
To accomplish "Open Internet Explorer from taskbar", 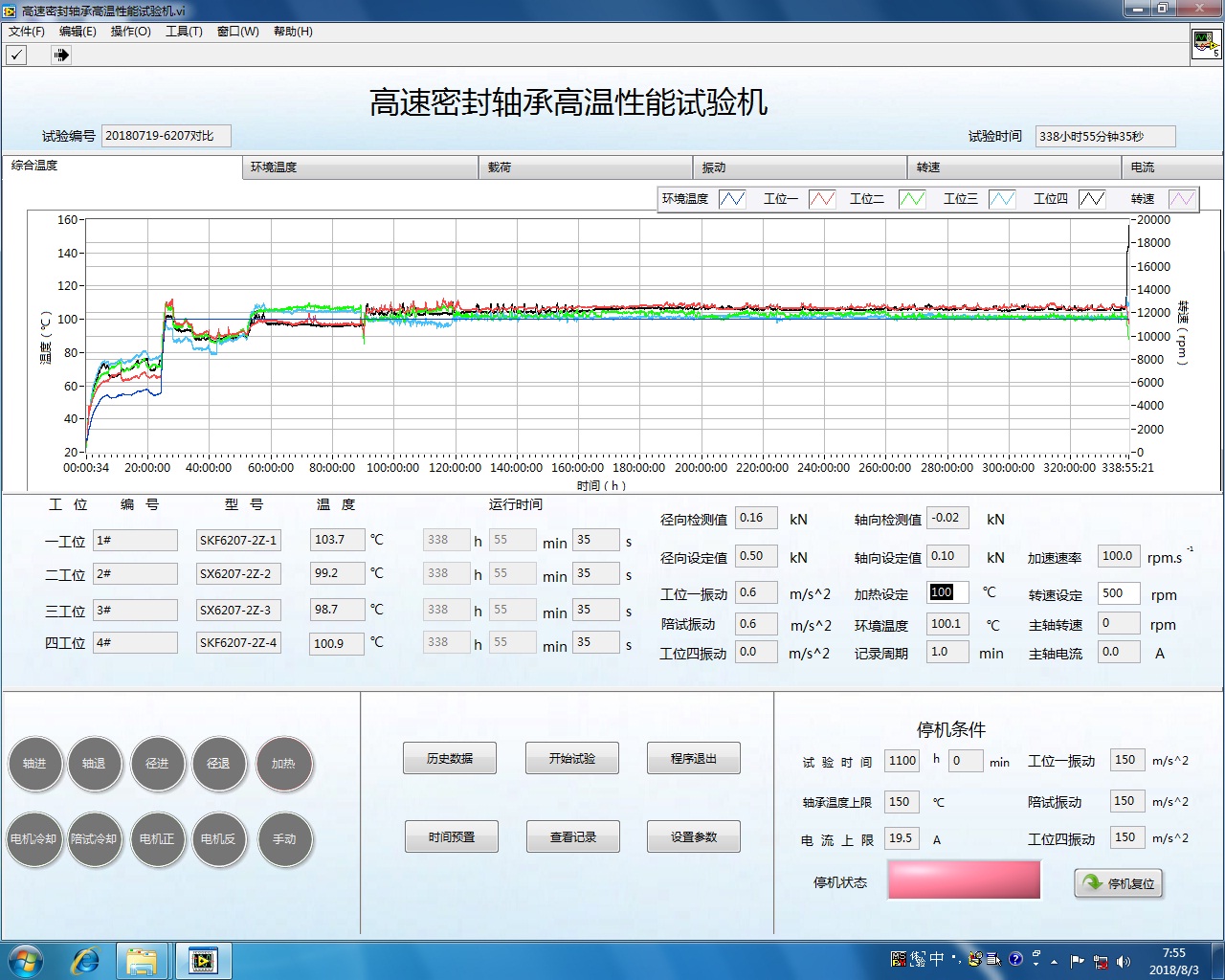I will point(85,960).
